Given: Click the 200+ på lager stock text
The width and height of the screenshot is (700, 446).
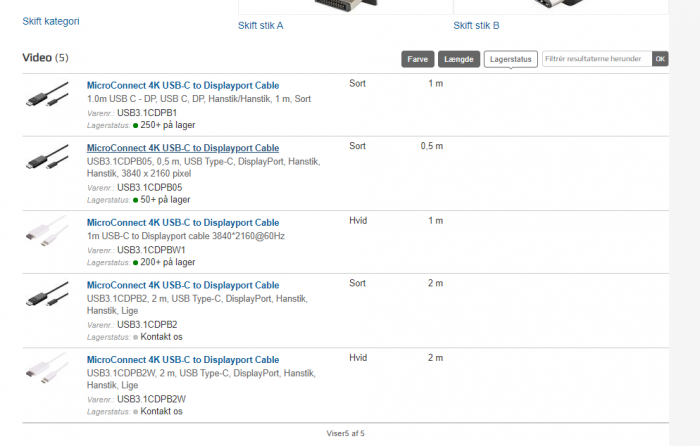Looking at the screenshot, I should [x=168, y=262].
